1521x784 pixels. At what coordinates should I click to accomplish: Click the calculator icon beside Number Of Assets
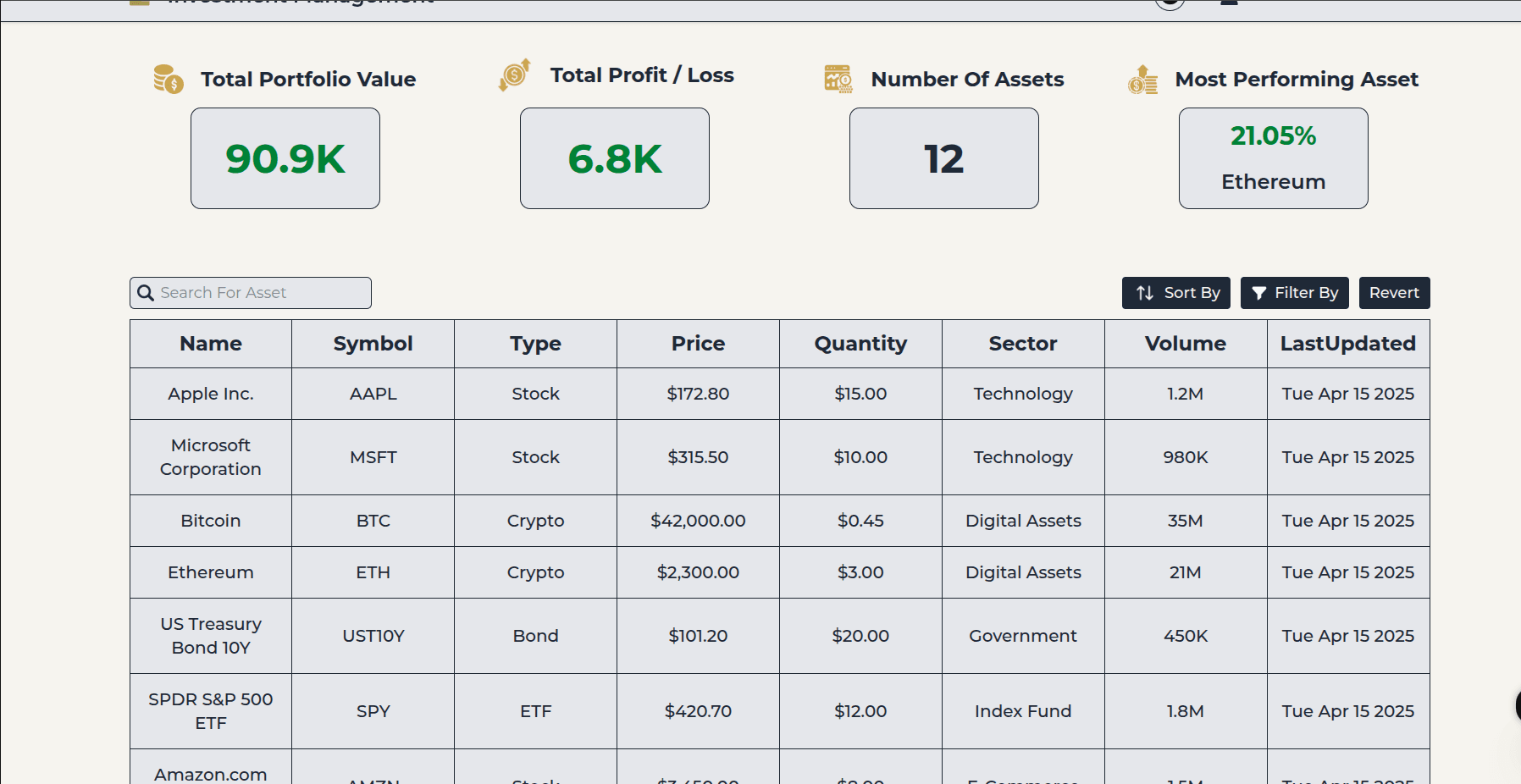(837, 78)
